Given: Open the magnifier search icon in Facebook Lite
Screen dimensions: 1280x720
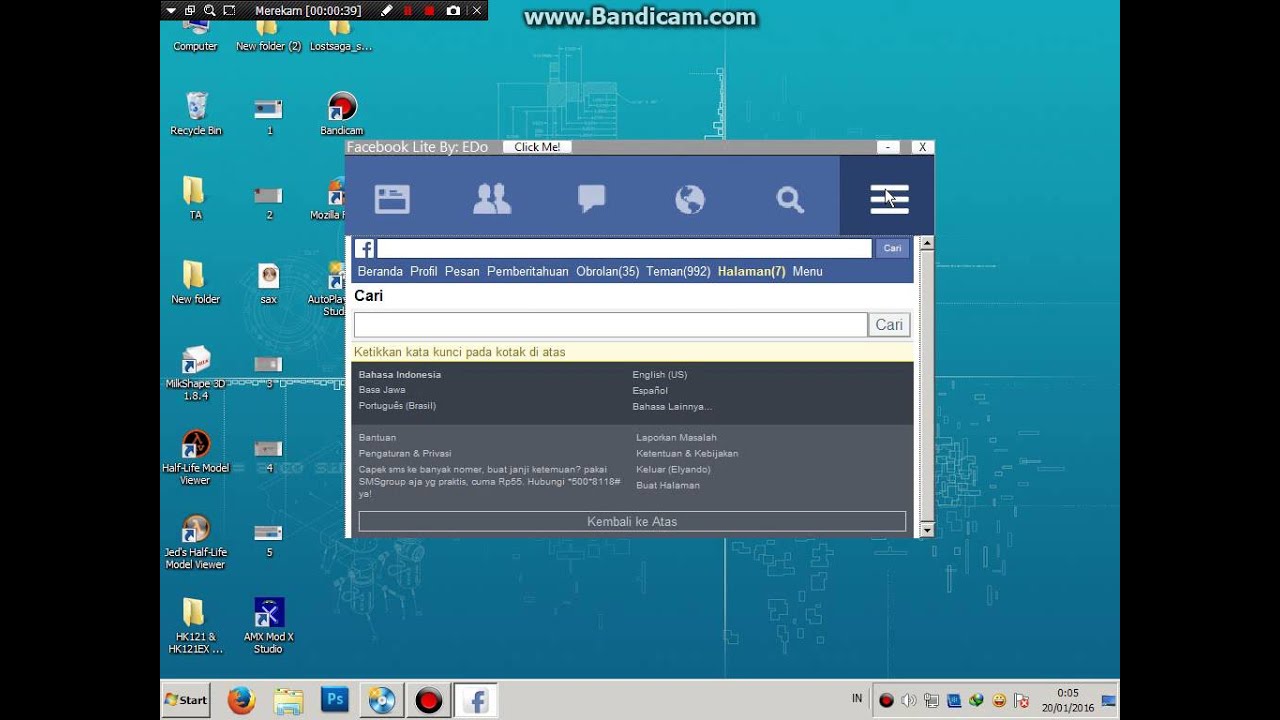Looking at the screenshot, I should click(x=790, y=199).
